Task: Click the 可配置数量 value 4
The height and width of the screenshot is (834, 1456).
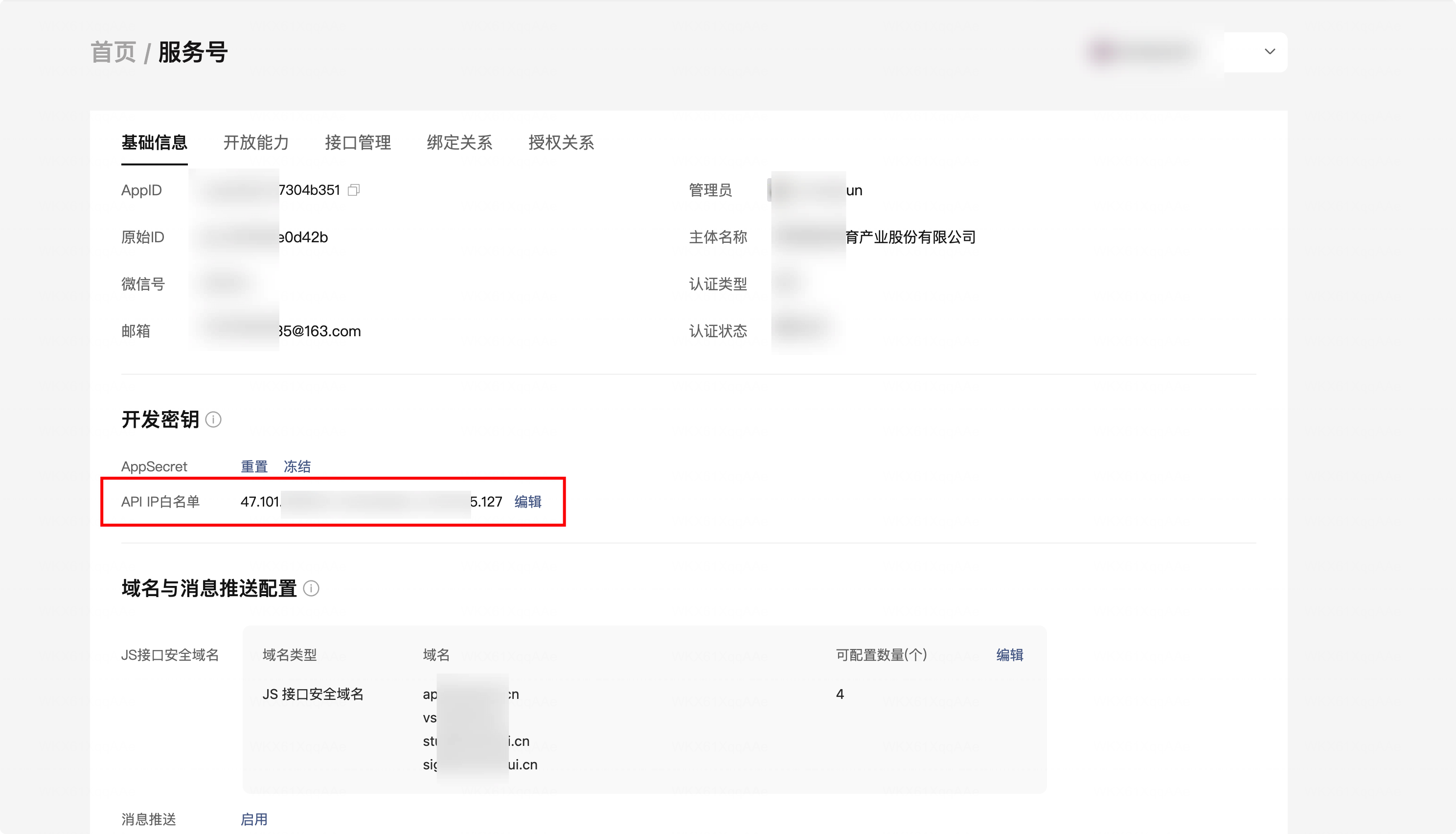Action: point(840,694)
